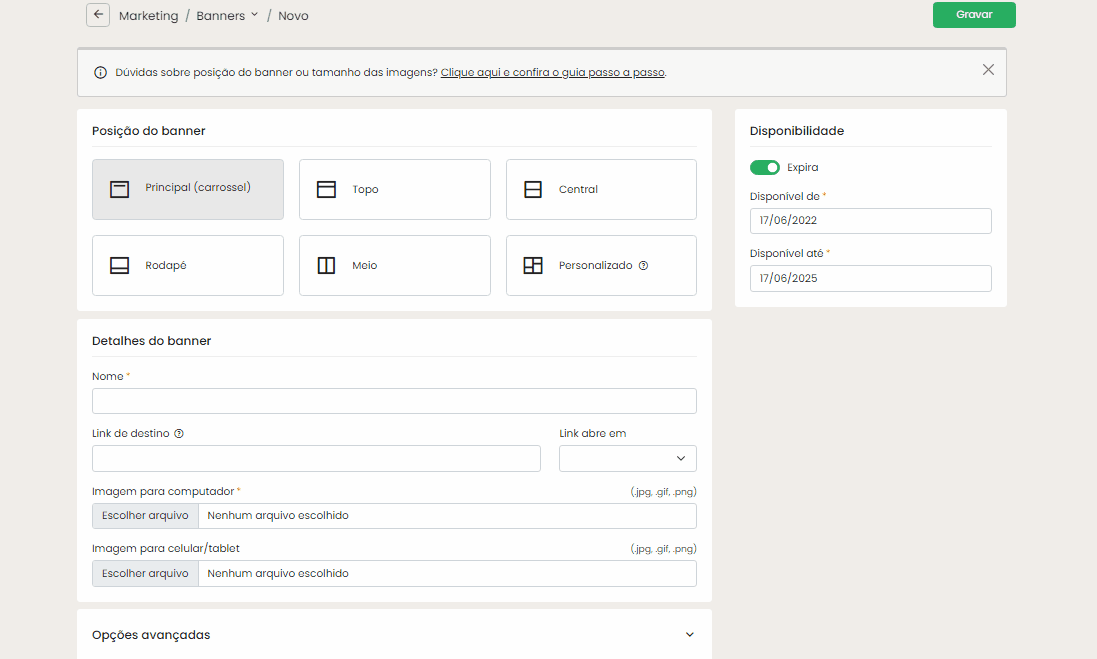
Task: Choose the Personalizado banner position icon
Action: pos(533,266)
